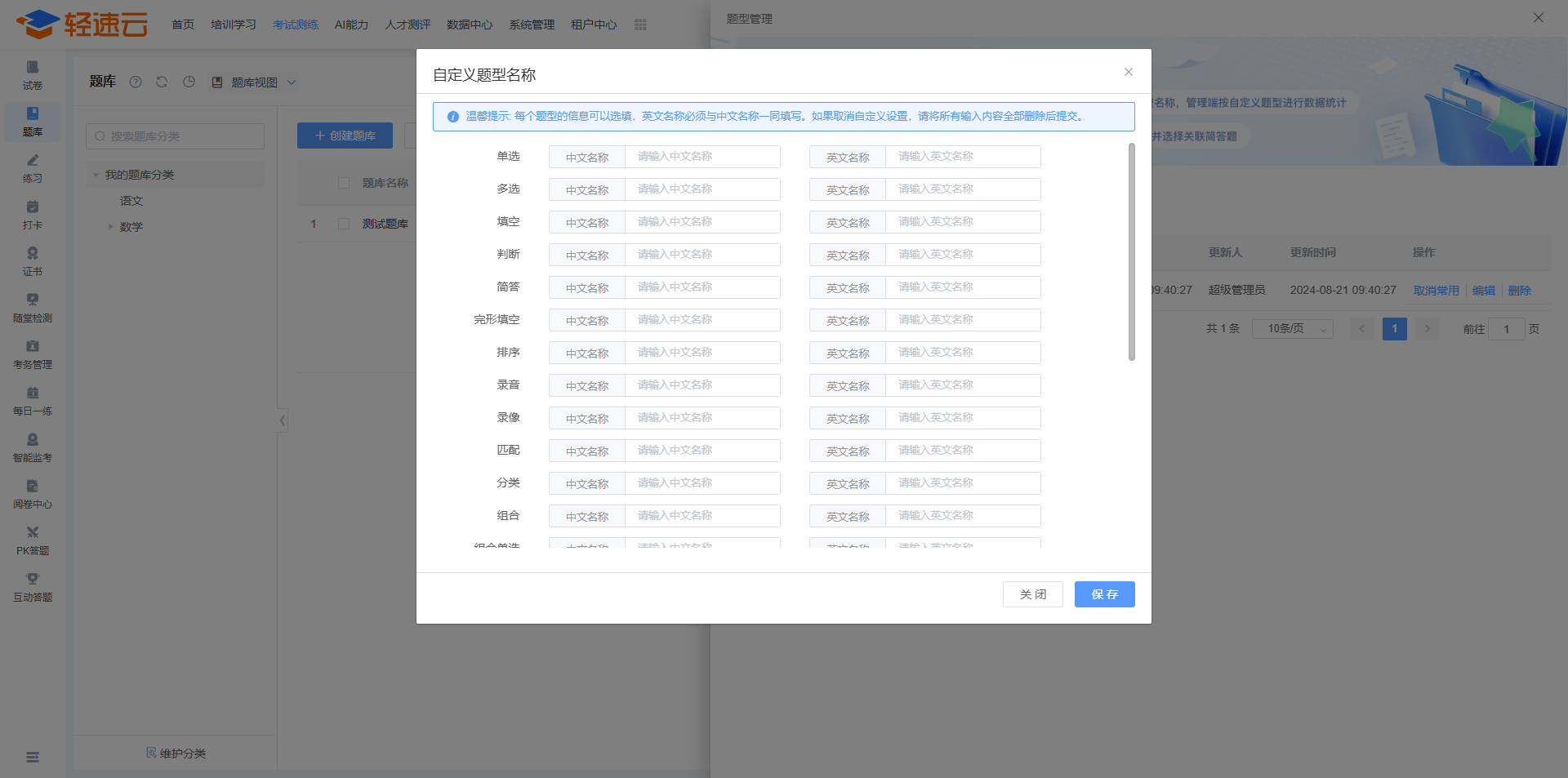
Task: Close the 自定义题型名称 dialog
Action: tap(1128, 72)
